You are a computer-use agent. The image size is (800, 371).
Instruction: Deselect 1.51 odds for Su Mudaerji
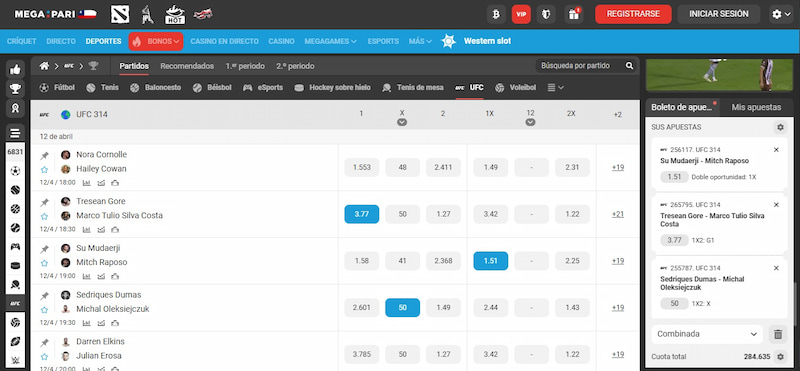point(491,261)
